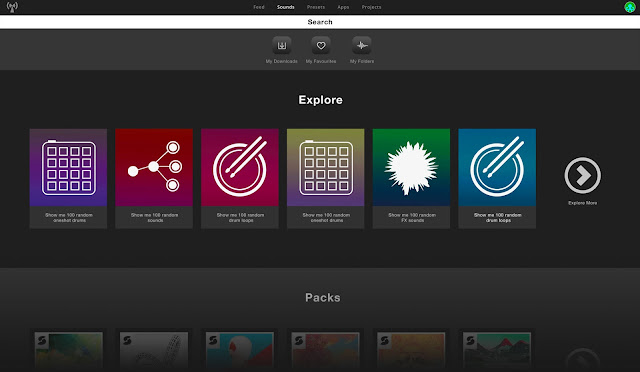Open the red-toned abstract artwork pack
The width and height of the screenshot is (640, 372).
click(x=326, y=350)
